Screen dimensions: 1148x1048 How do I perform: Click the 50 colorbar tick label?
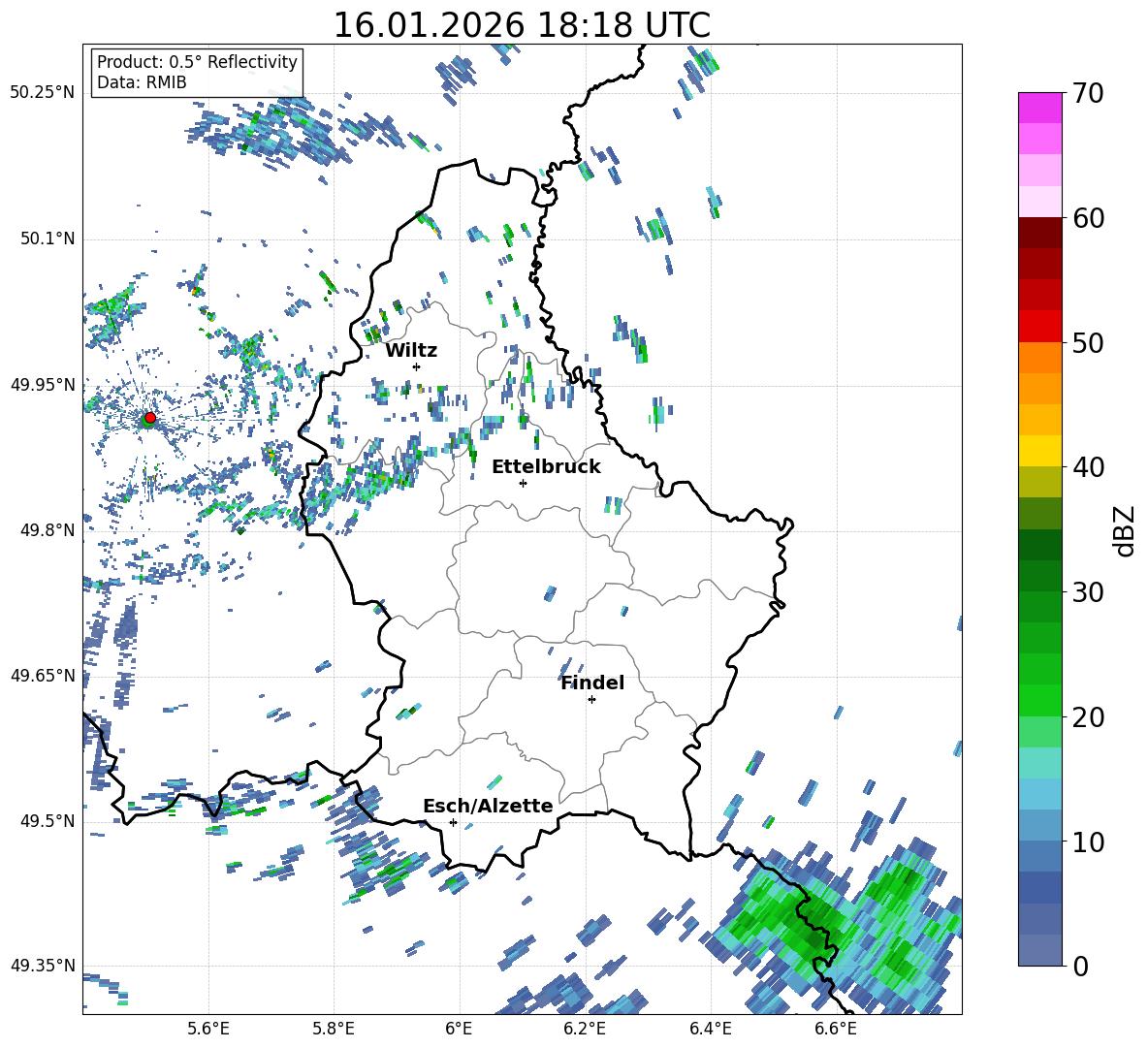[x=1088, y=343]
